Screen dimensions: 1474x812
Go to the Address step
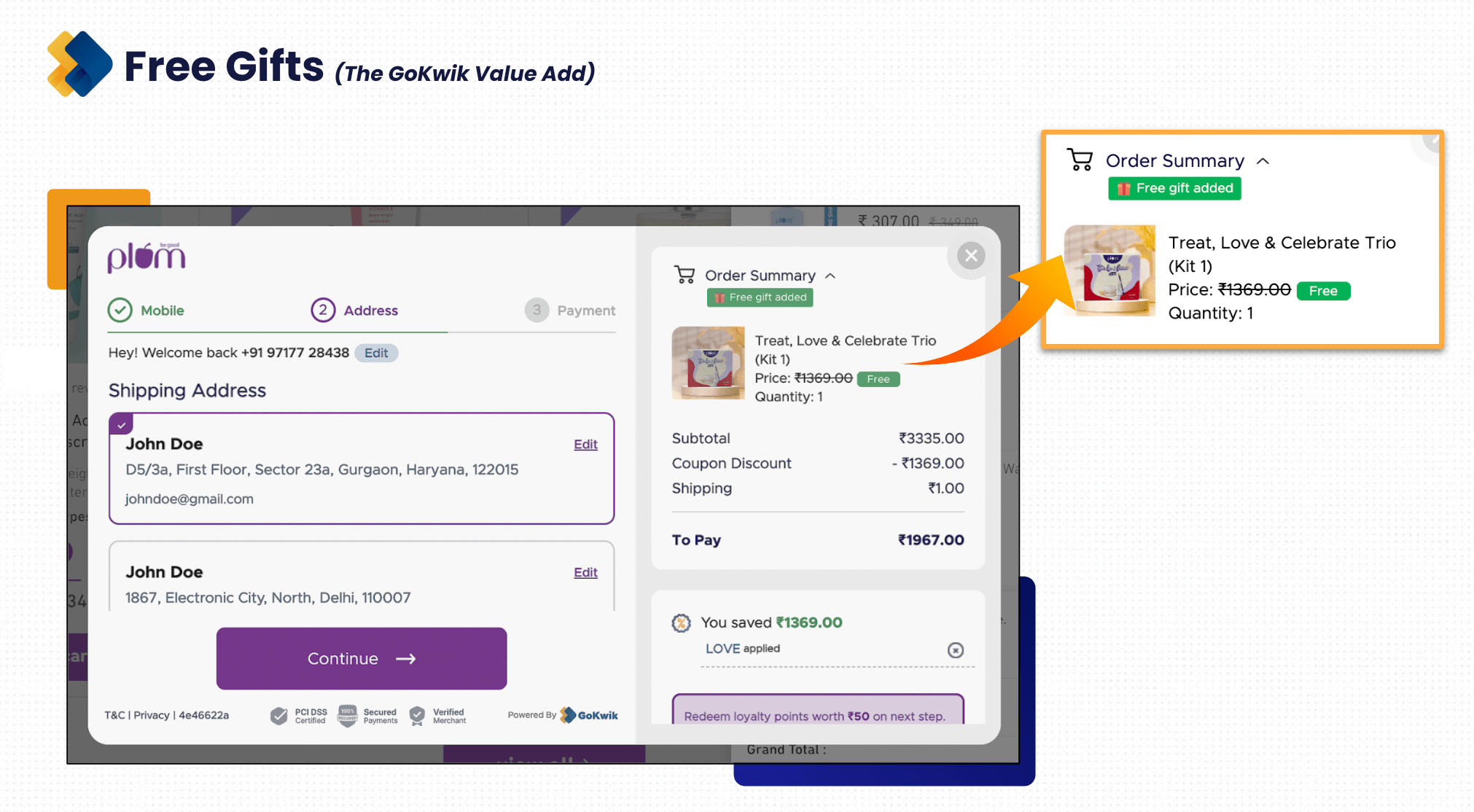click(x=355, y=311)
